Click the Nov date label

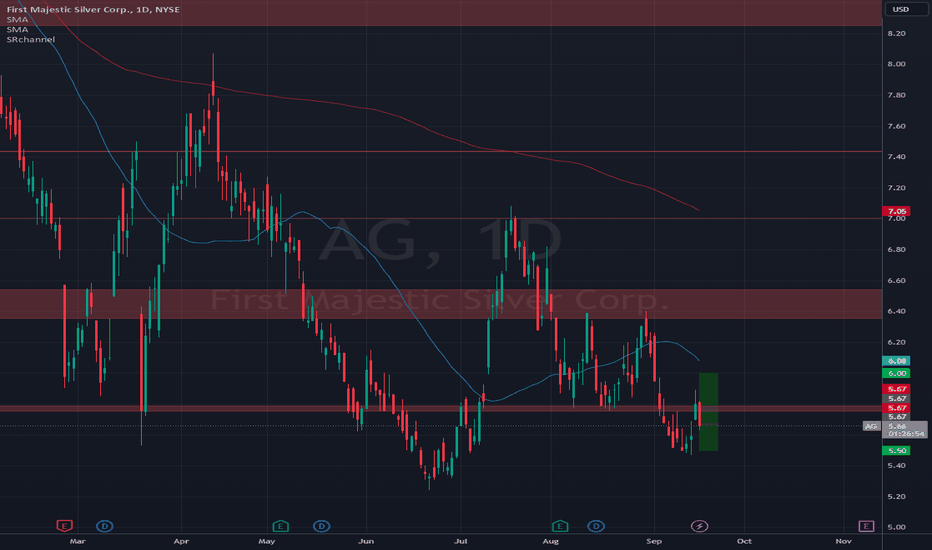(x=843, y=541)
